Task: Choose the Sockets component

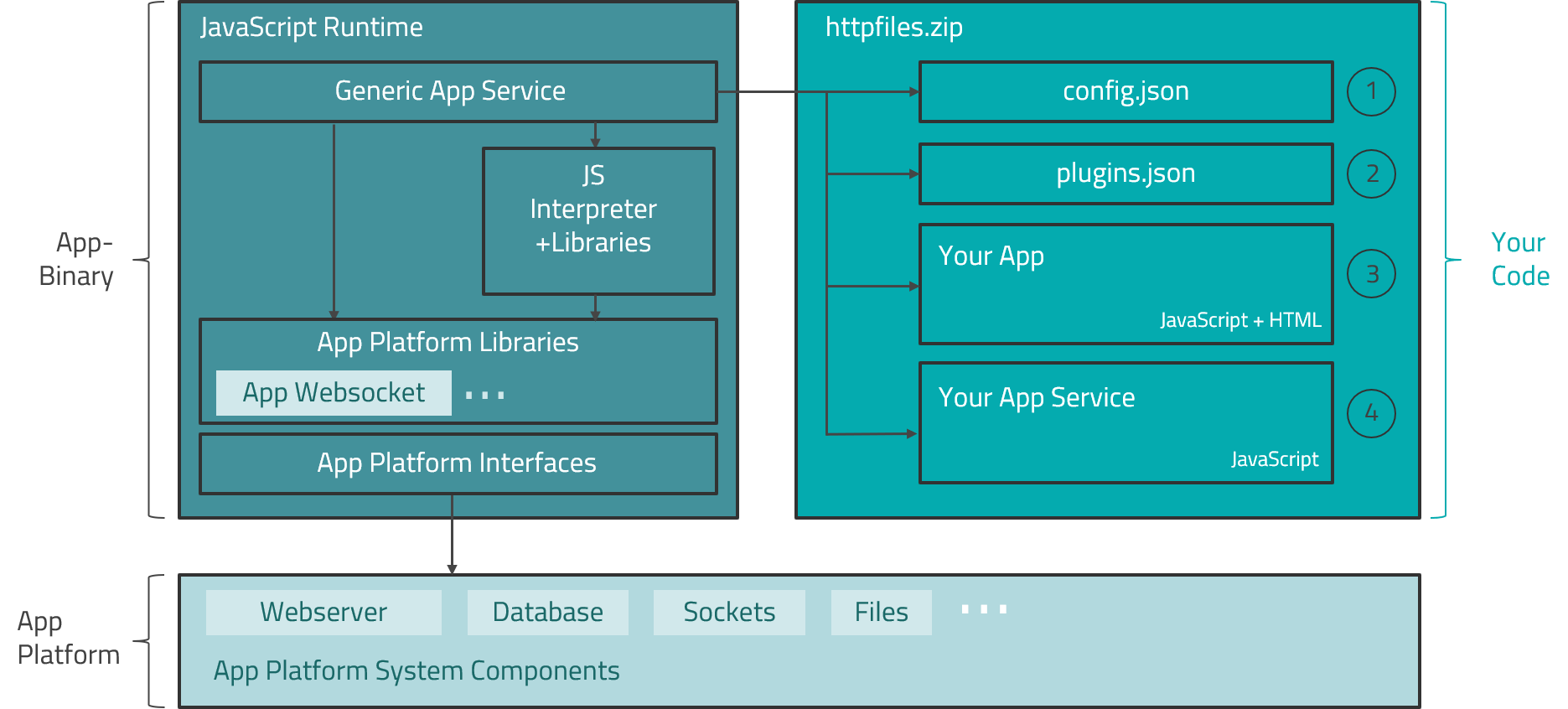Action: tap(729, 612)
